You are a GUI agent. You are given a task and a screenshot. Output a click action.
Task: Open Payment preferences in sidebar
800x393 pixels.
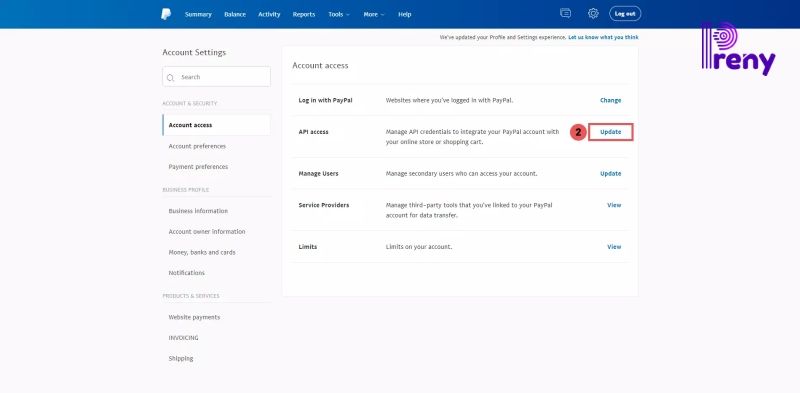pos(198,167)
